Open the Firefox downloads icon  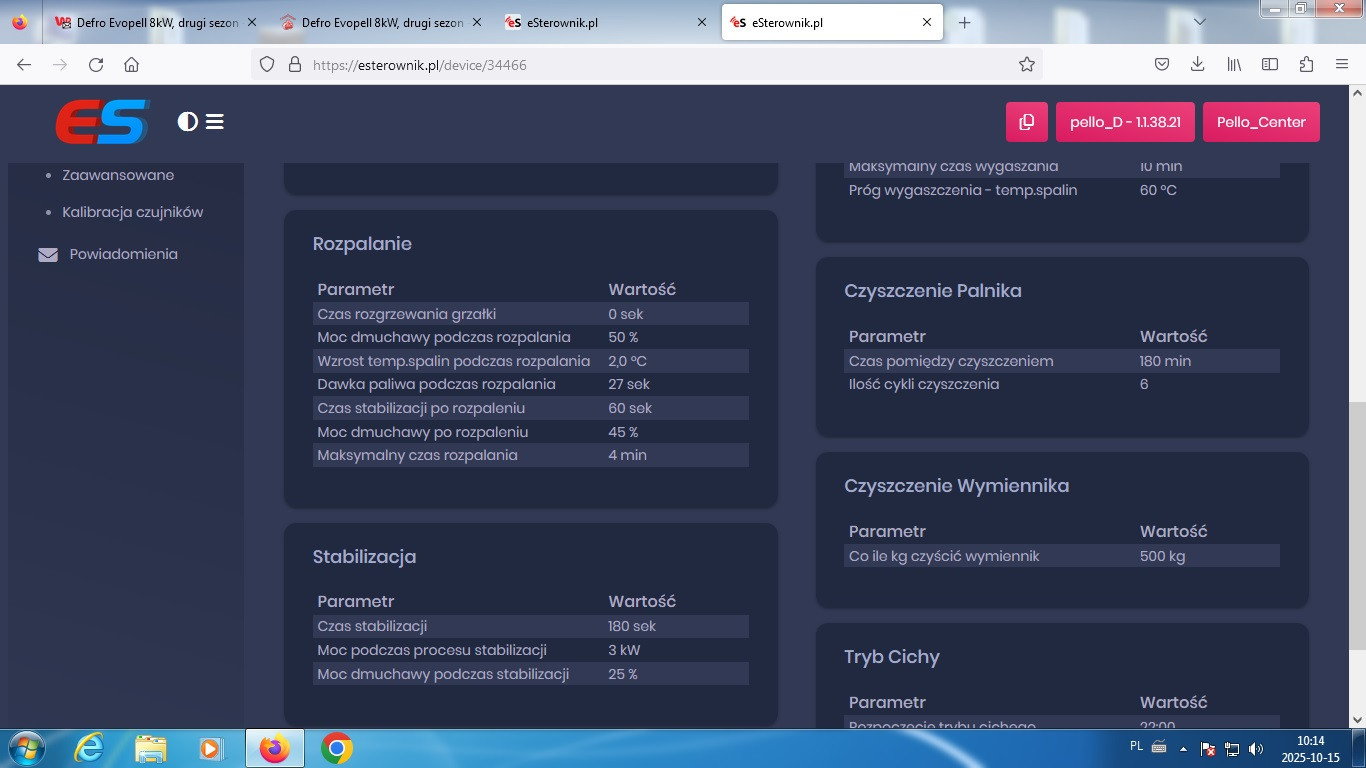point(1198,65)
